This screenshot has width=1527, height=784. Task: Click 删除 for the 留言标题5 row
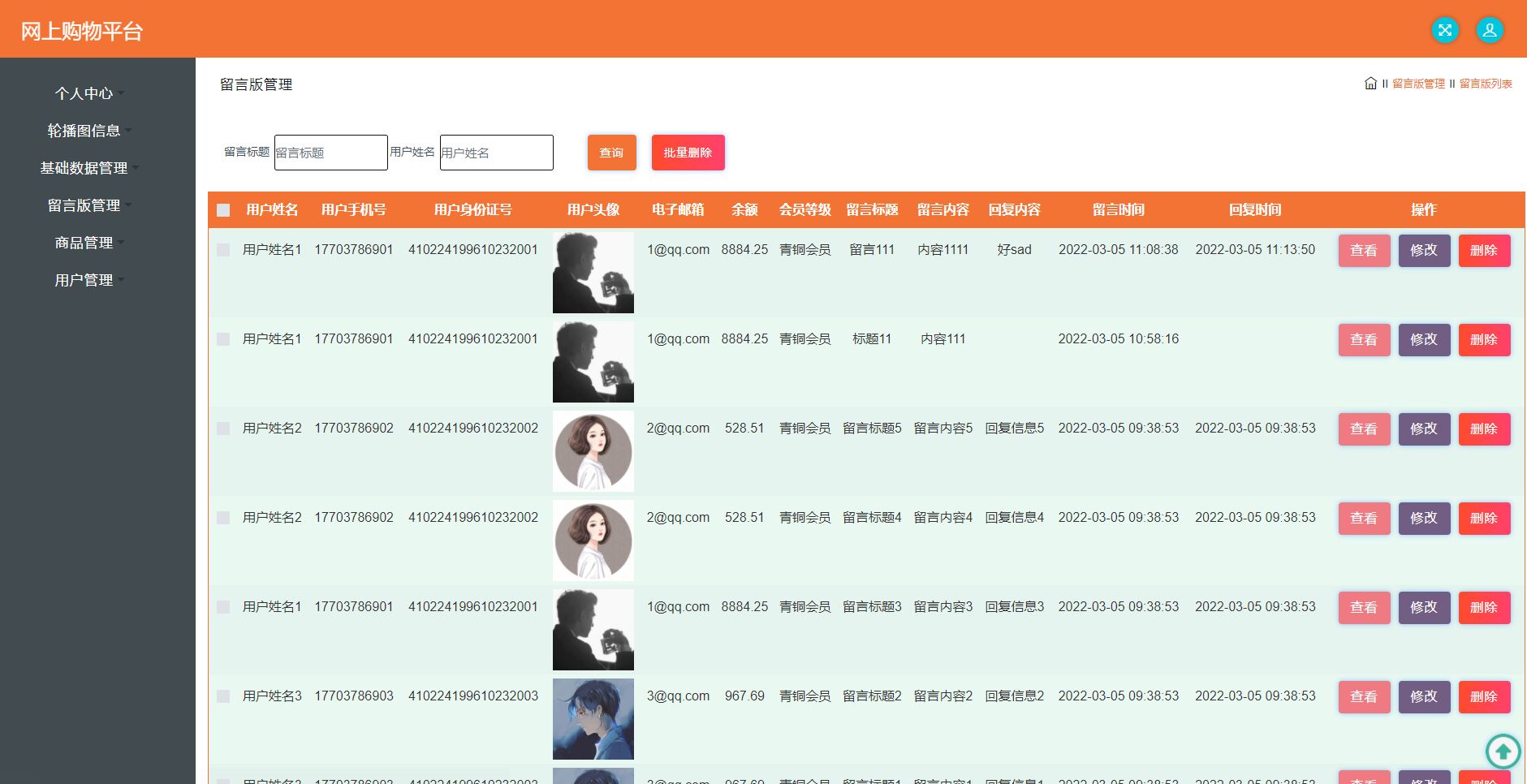pyautogui.click(x=1484, y=429)
